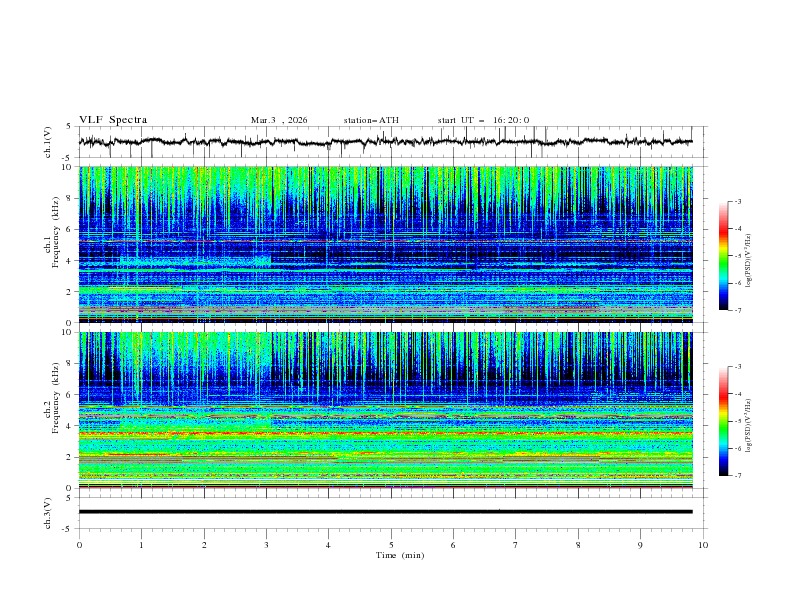The height and width of the screenshot is (612, 792).
Task: Click the ch.1 PSD color scale bar
Action: pyautogui.click(x=723, y=256)
